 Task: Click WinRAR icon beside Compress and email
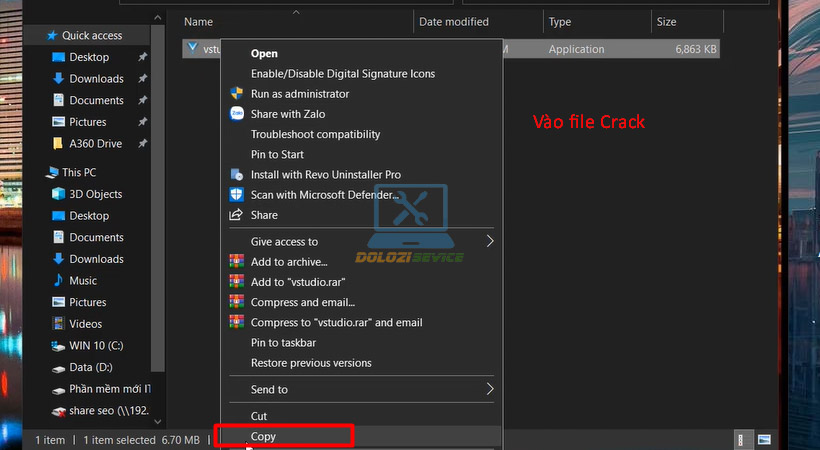point(236,302)
